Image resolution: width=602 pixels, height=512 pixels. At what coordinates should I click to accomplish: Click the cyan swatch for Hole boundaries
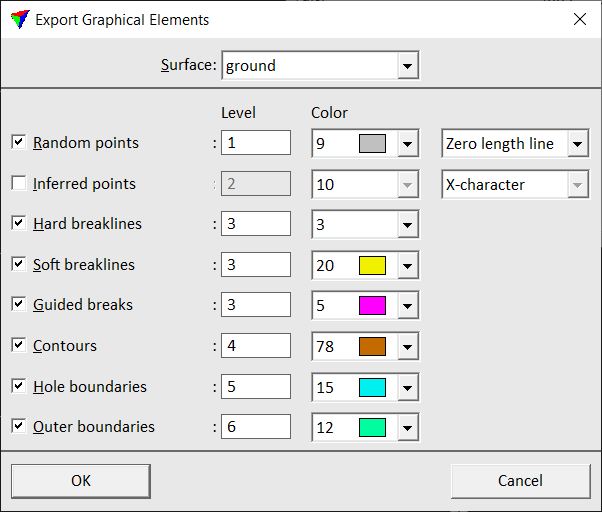[x=372, y=387]
